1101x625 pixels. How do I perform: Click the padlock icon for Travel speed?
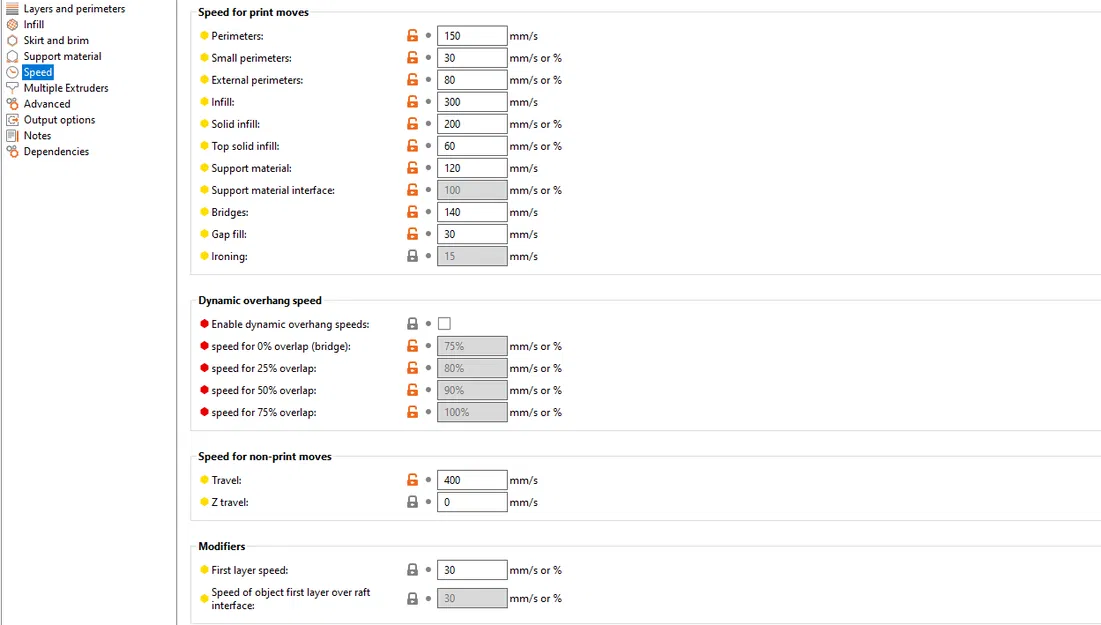pyautogui.click(x=412, y=480)
